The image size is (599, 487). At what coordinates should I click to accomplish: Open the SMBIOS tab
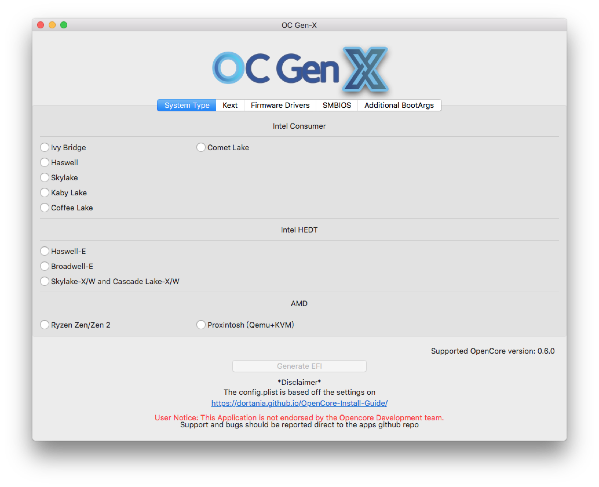tap(337, 105)
